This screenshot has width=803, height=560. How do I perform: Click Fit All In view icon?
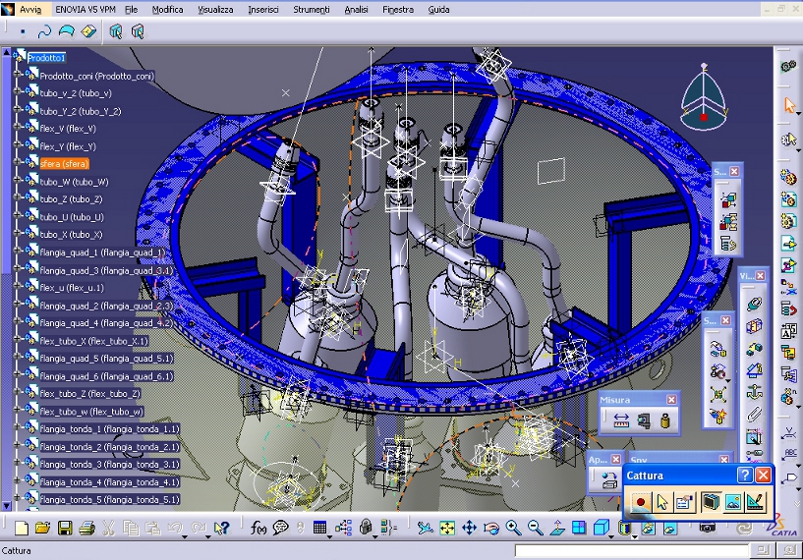(447, 528)
